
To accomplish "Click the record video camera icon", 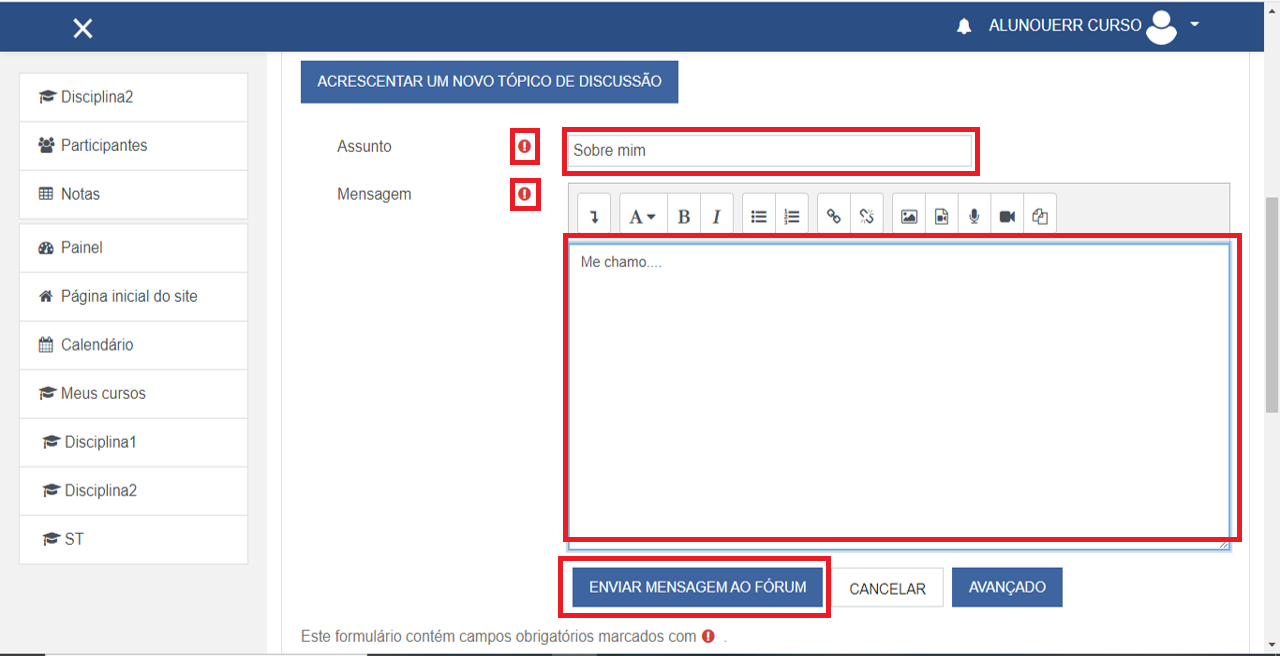I will (1007, 216).
